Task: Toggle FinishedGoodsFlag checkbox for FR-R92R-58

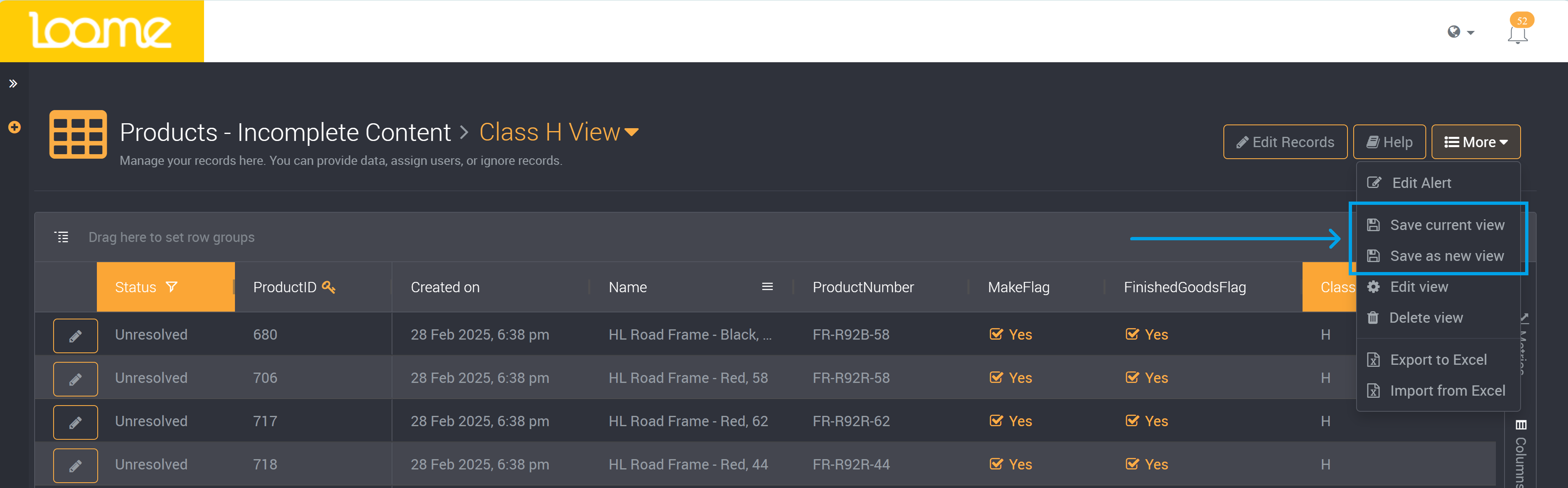Action: (x=1132, y=377)
